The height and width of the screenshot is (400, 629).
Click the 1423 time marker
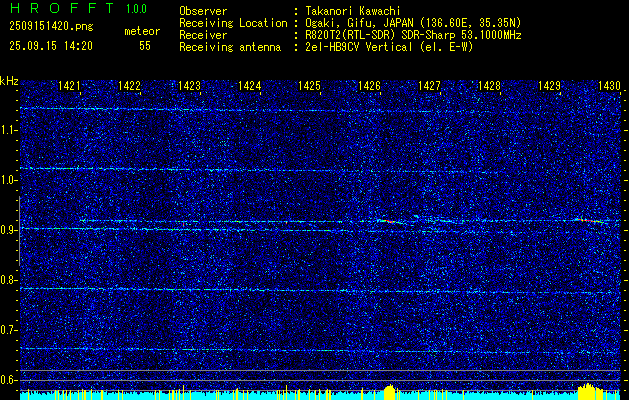tap(189, 86)
